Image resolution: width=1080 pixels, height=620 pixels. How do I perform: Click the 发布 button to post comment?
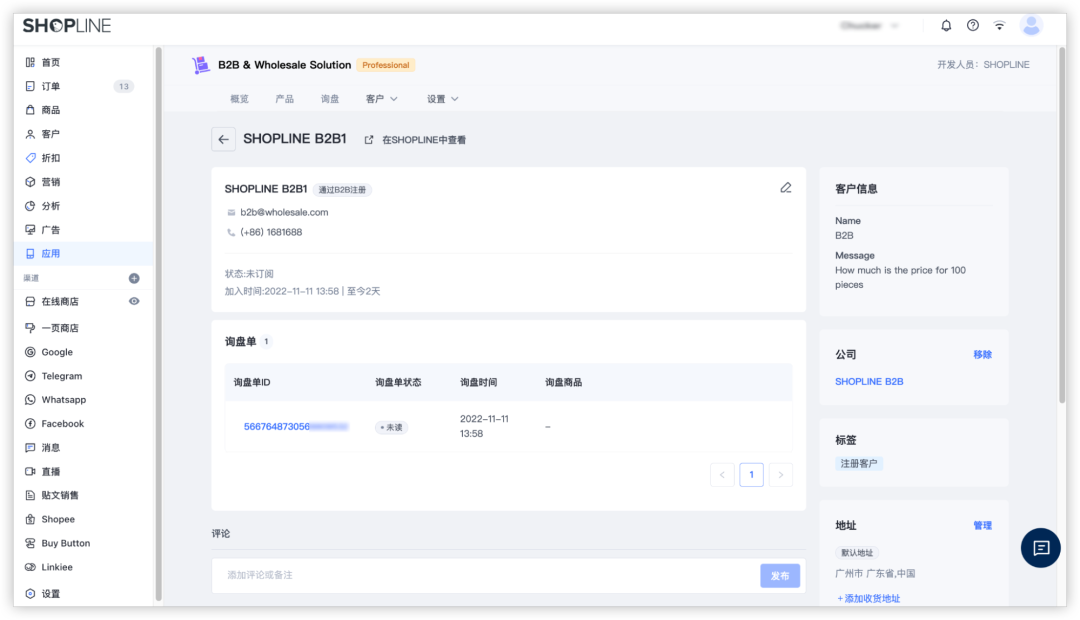coord(780,575)
